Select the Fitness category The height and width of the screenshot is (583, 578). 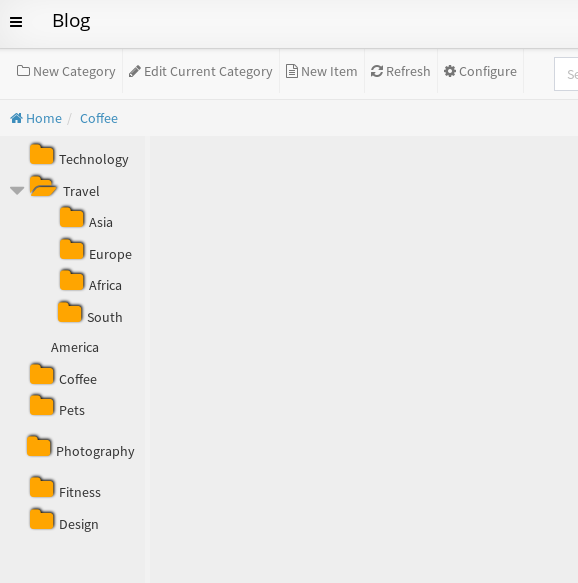point(80,492)
